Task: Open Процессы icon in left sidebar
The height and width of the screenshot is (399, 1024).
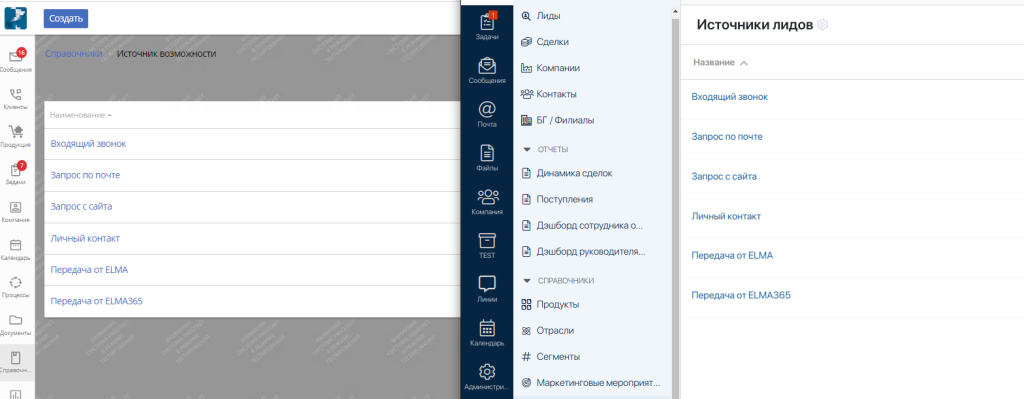Action: (x=16, y=287)
